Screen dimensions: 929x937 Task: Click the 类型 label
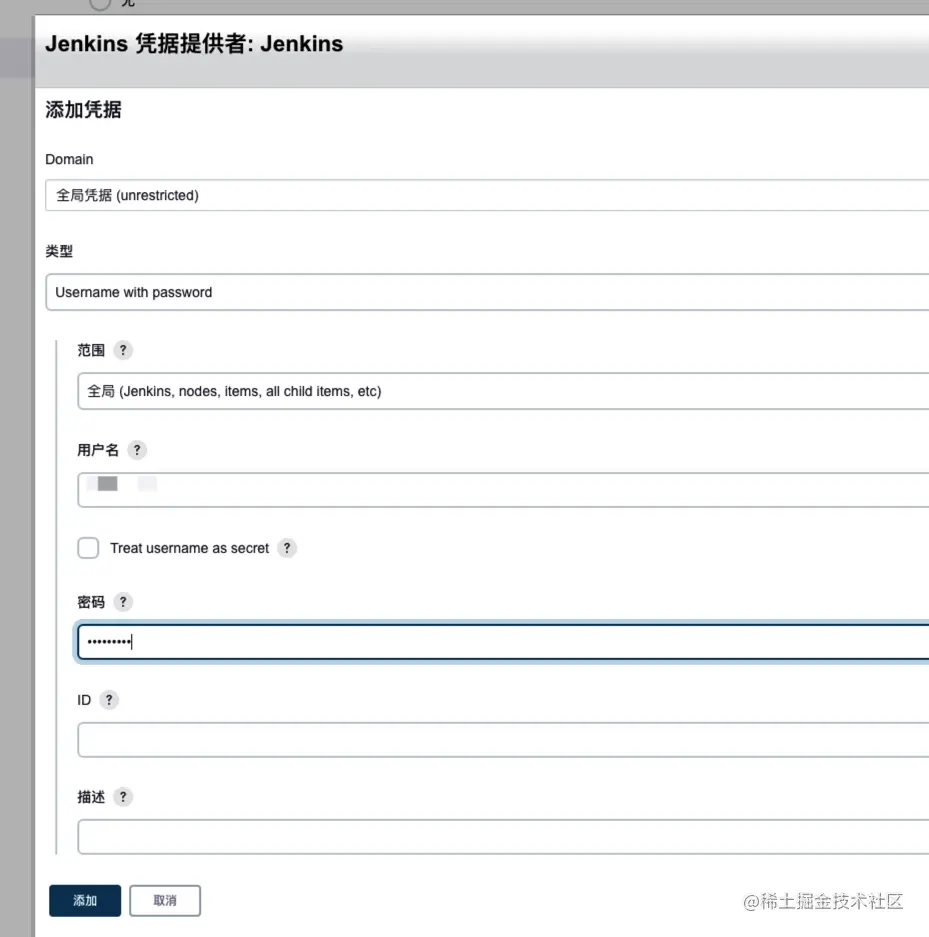click(x=59, y=252)
